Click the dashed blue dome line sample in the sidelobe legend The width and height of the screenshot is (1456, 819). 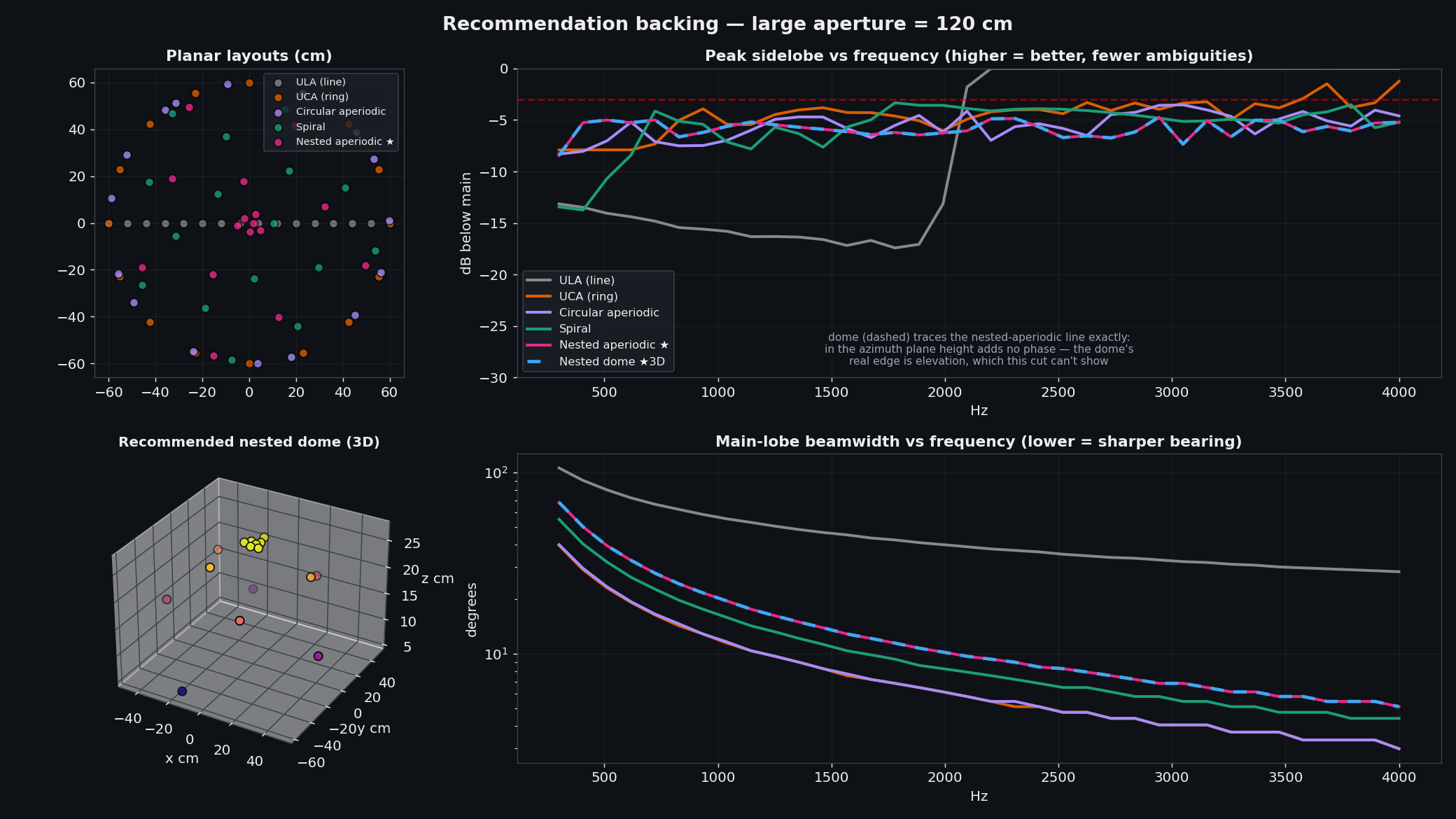(538, 362)
